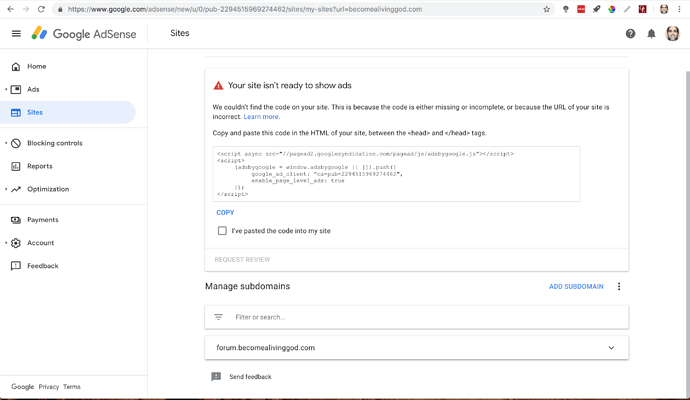690x400 pixels.
Task: Expand the Optimization menu arrow
Action: (x=6, y=189)
